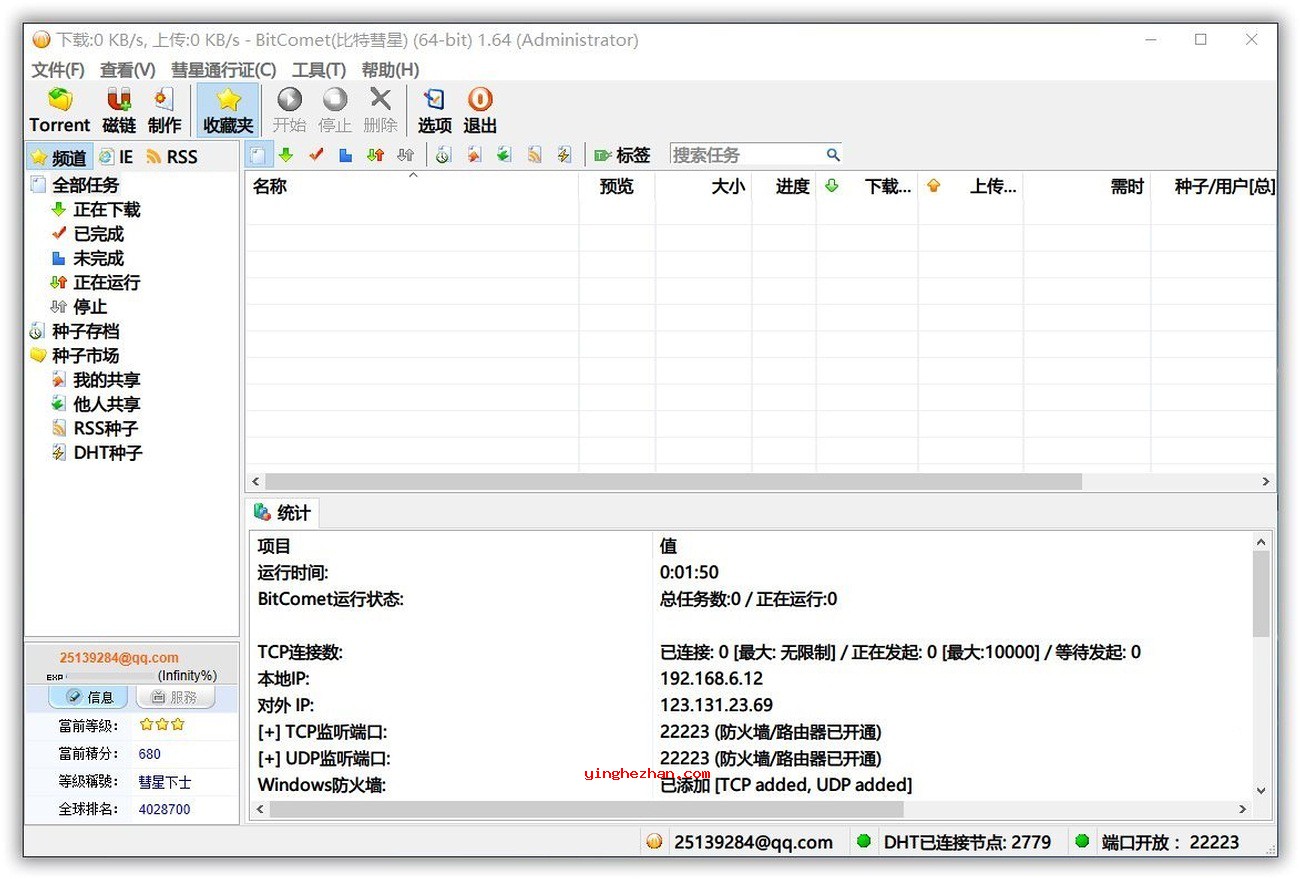Click the 统计 statistics tab

pyautogui.click(x=283, y=513)
